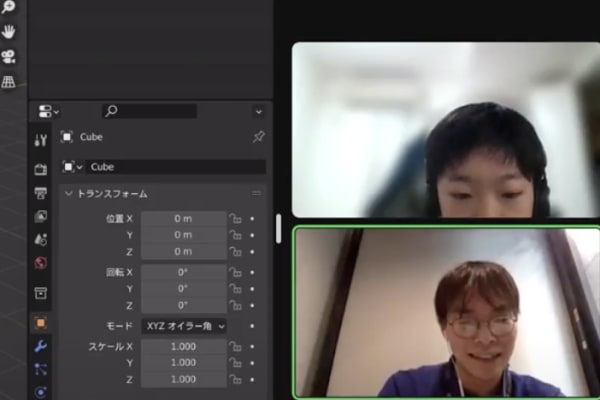Click the スケール Z value field
This screenshot has height=400, width=600.
(184, 380)
